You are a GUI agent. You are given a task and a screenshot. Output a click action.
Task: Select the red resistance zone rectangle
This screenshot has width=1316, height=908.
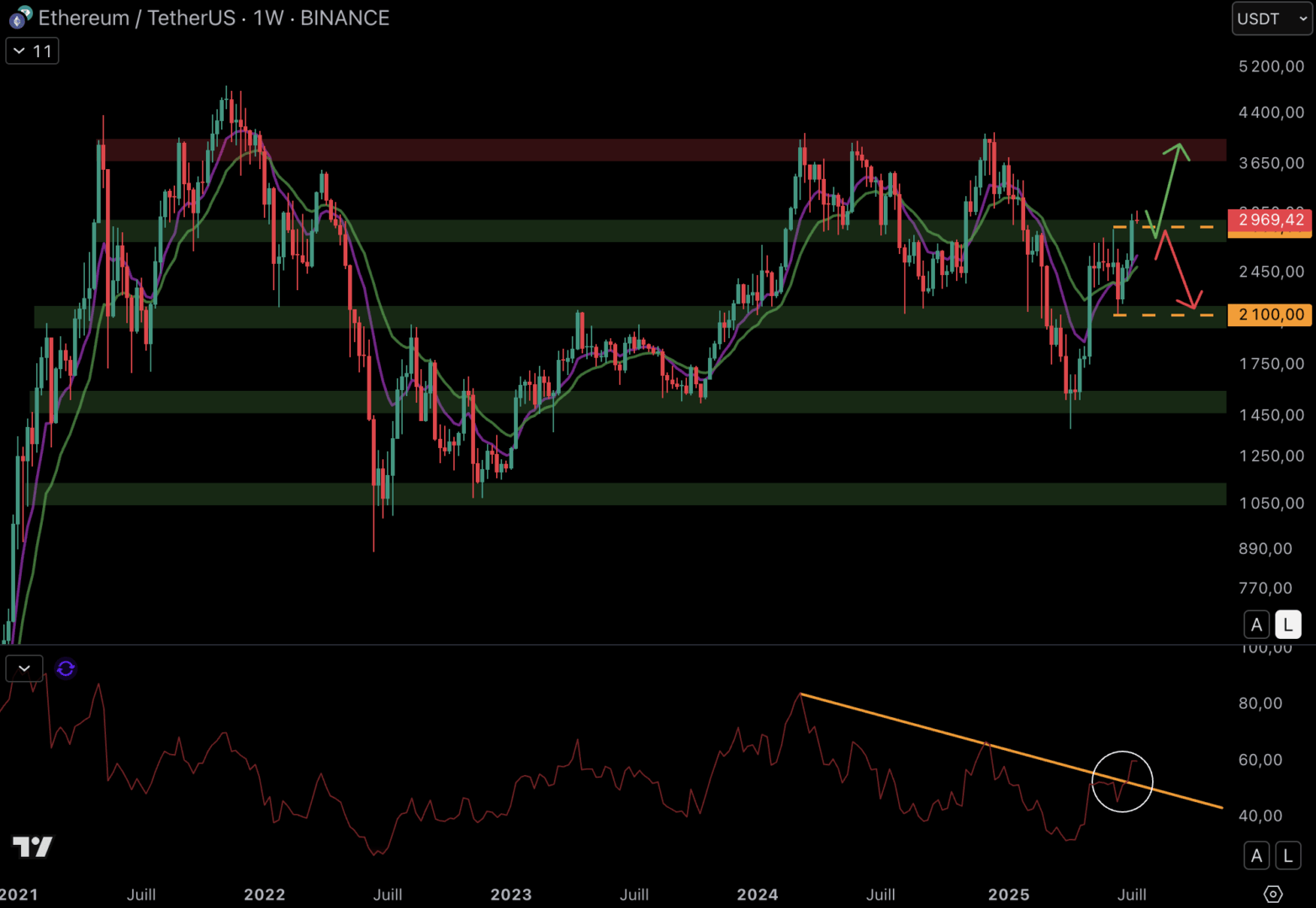coord(664,150)
